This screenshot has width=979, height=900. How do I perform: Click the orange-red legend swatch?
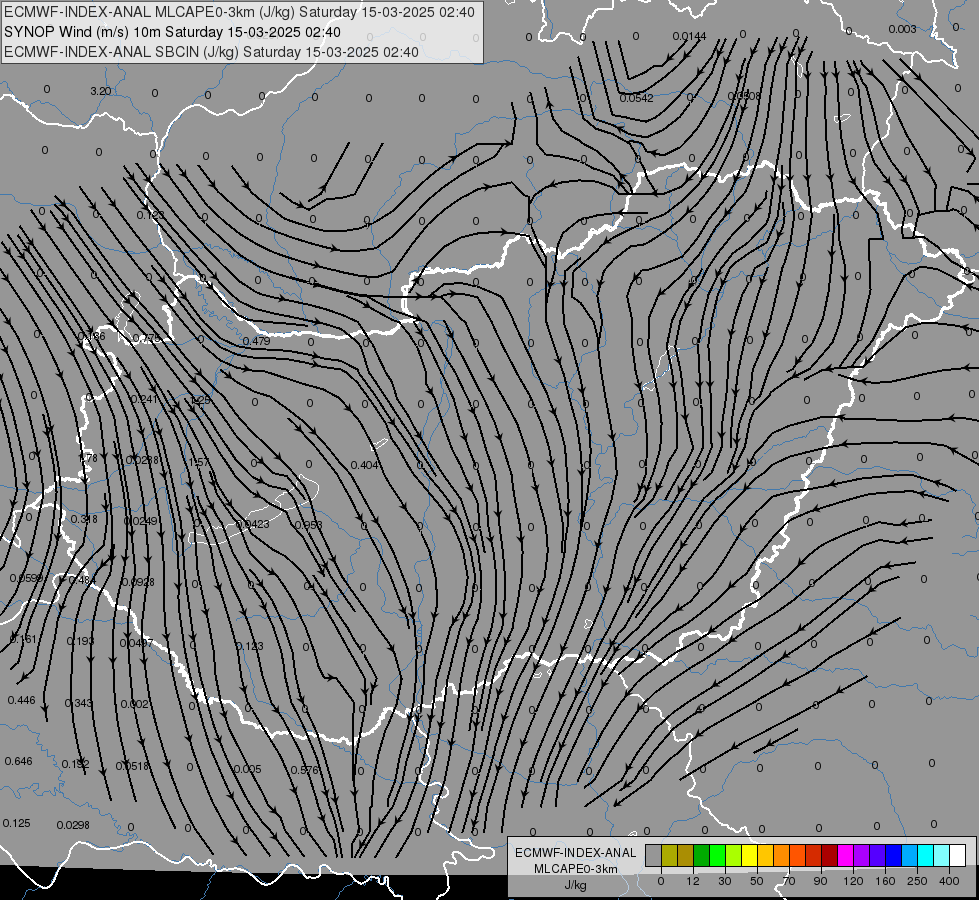coord(797,855)
